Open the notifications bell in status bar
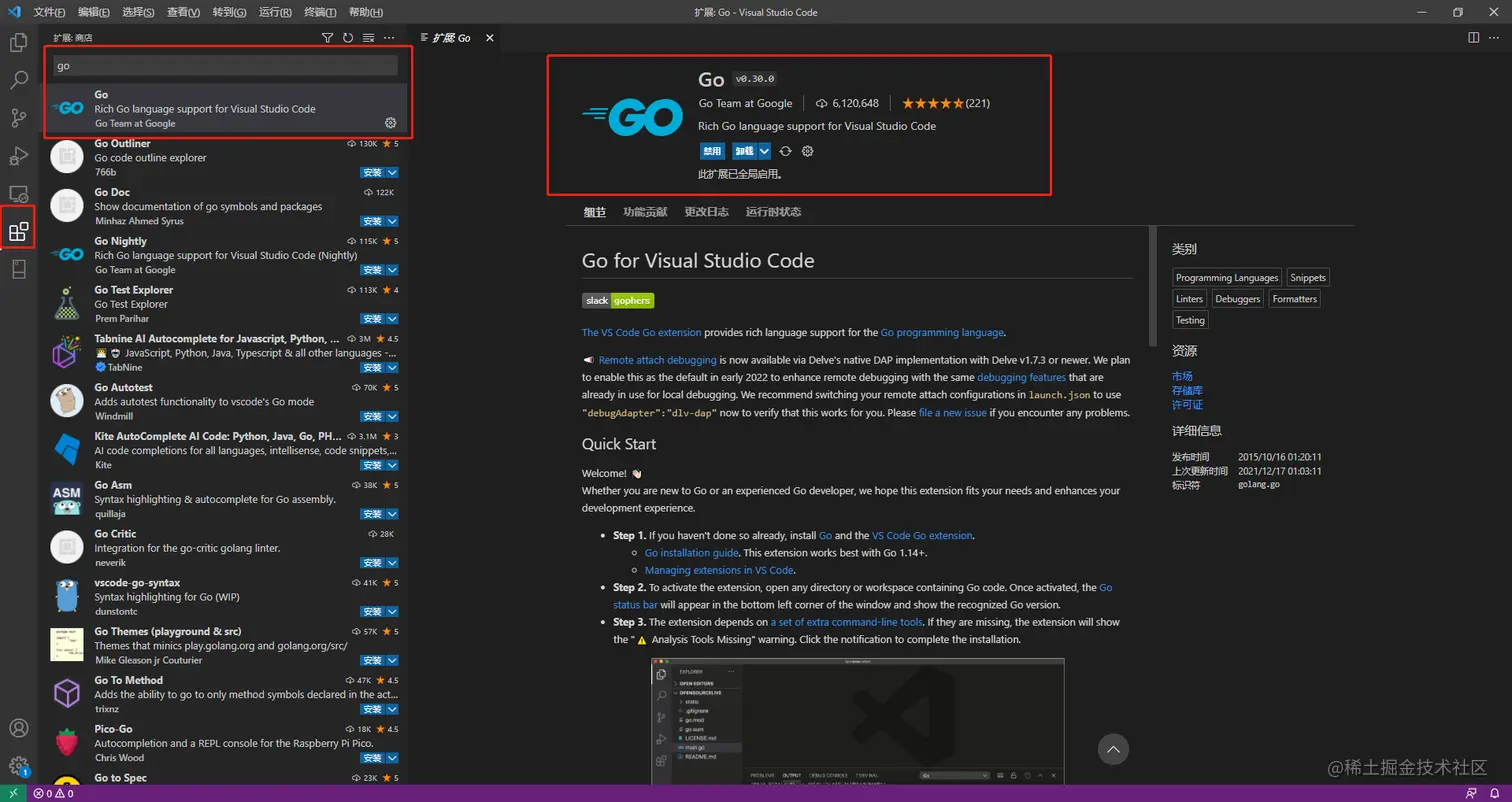This screenshot has width=1512, height=802. 1494,794
